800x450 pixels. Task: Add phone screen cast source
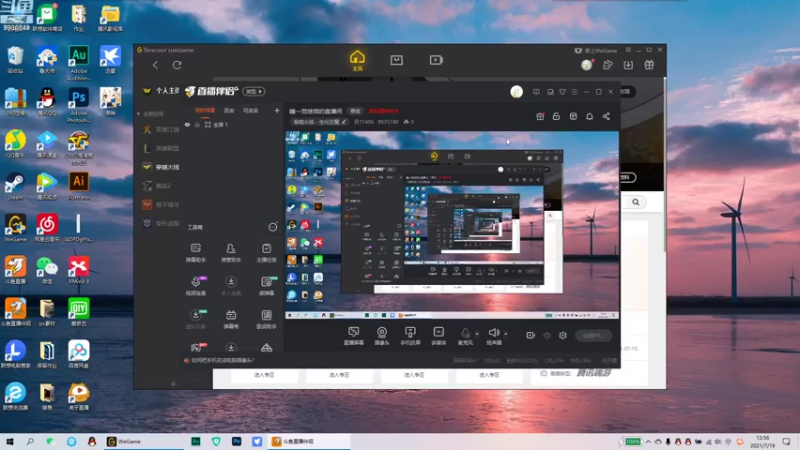tap(410, 336)
